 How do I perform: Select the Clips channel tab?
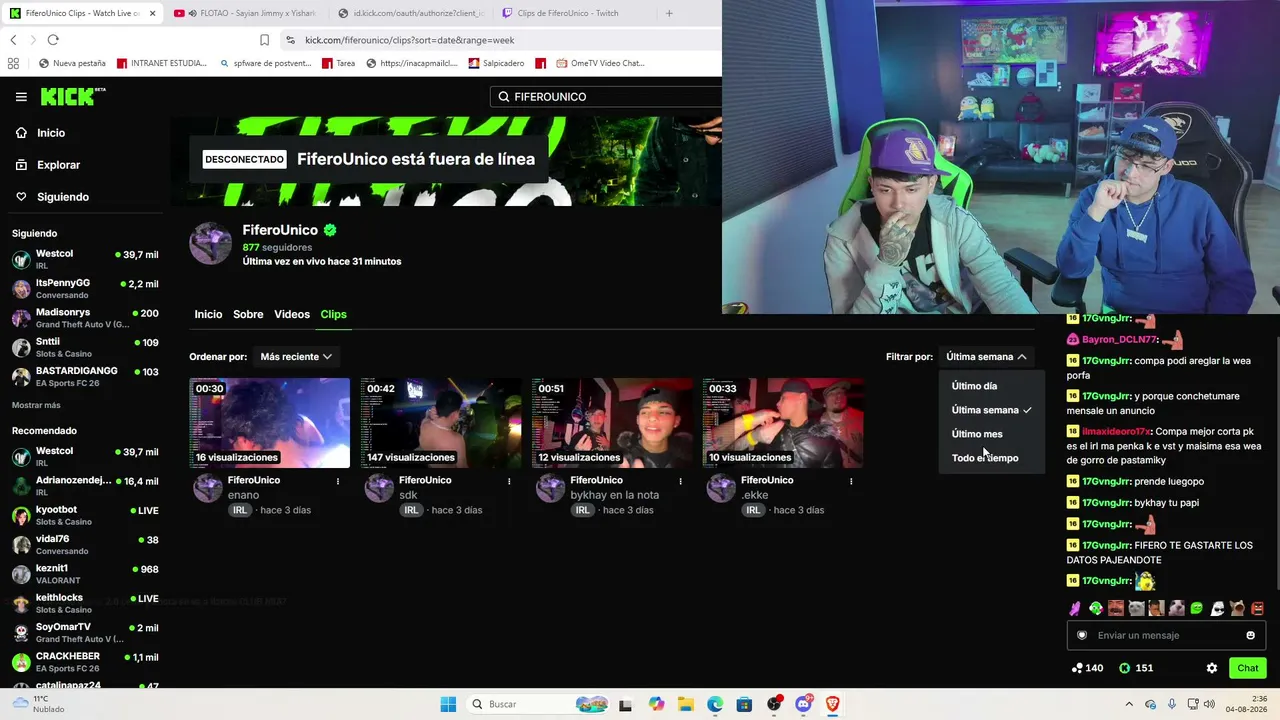point(333,314)
